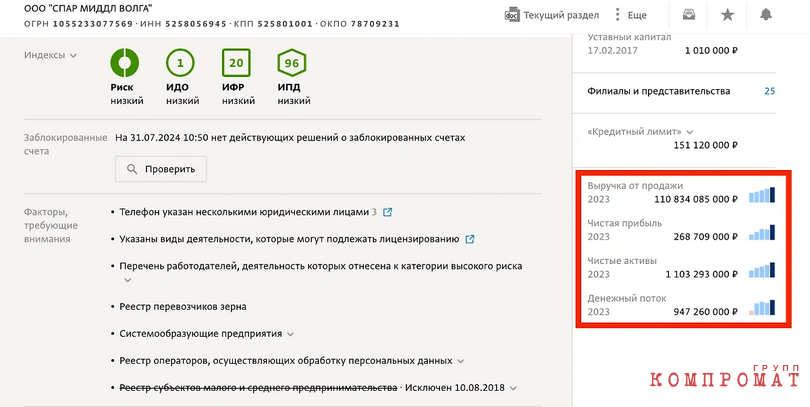Click the net profit value 268 709 000 ₽

coord(705,237)
